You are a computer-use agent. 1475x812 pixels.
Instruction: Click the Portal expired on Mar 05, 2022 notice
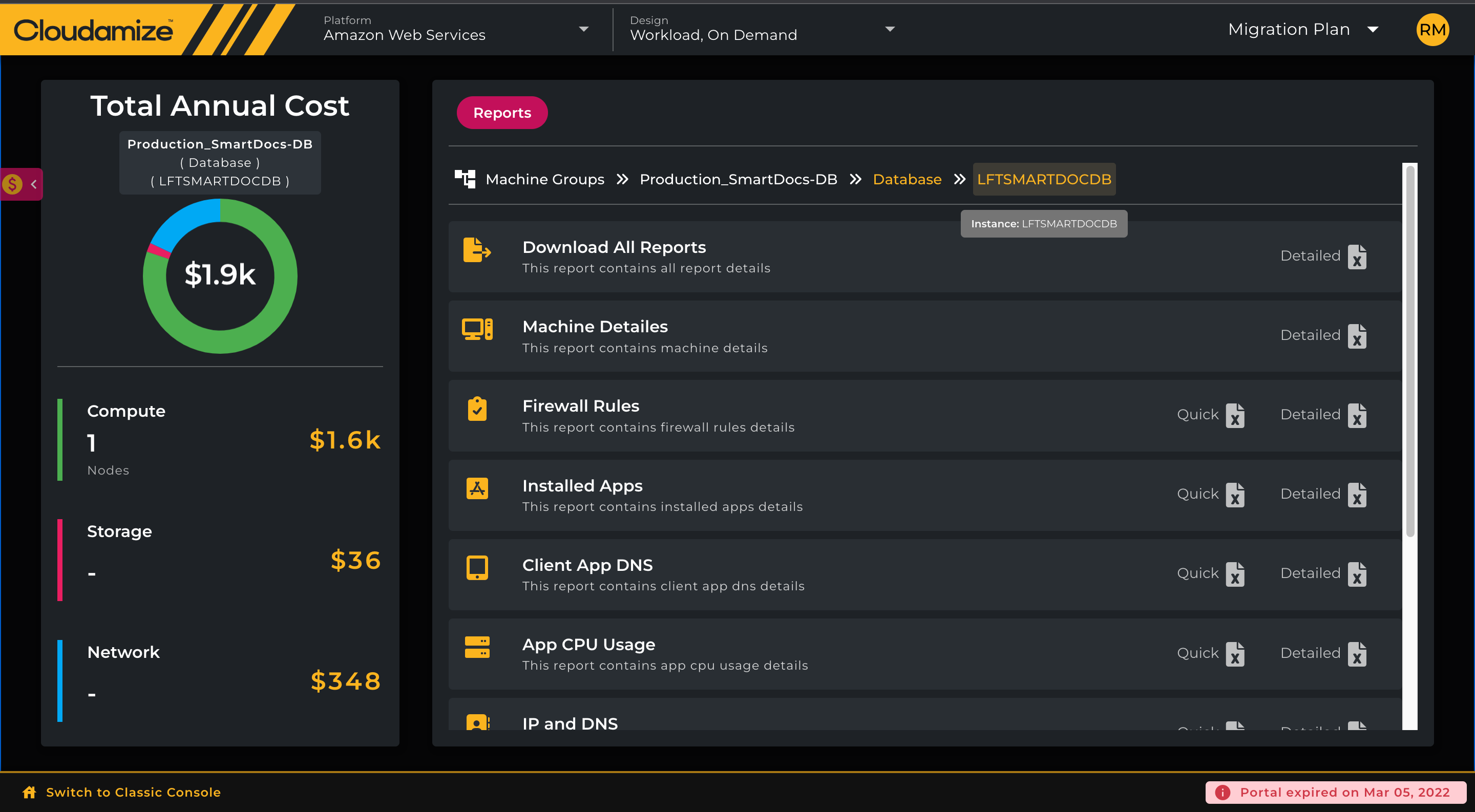pyautogui.click(x=1336, y=792)
